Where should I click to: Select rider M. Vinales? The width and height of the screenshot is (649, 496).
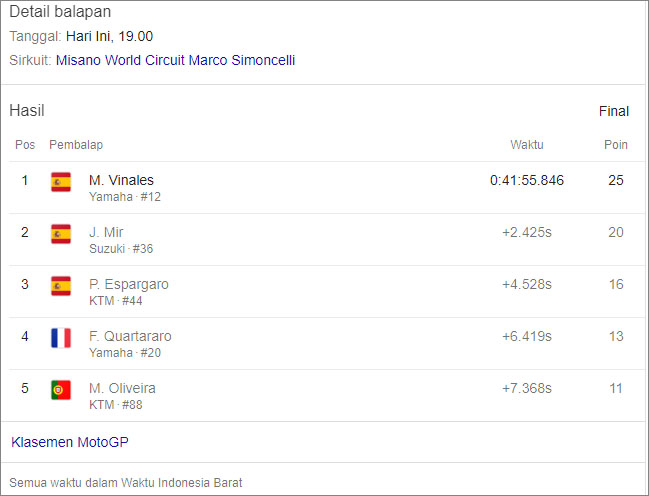pos(121,180)
